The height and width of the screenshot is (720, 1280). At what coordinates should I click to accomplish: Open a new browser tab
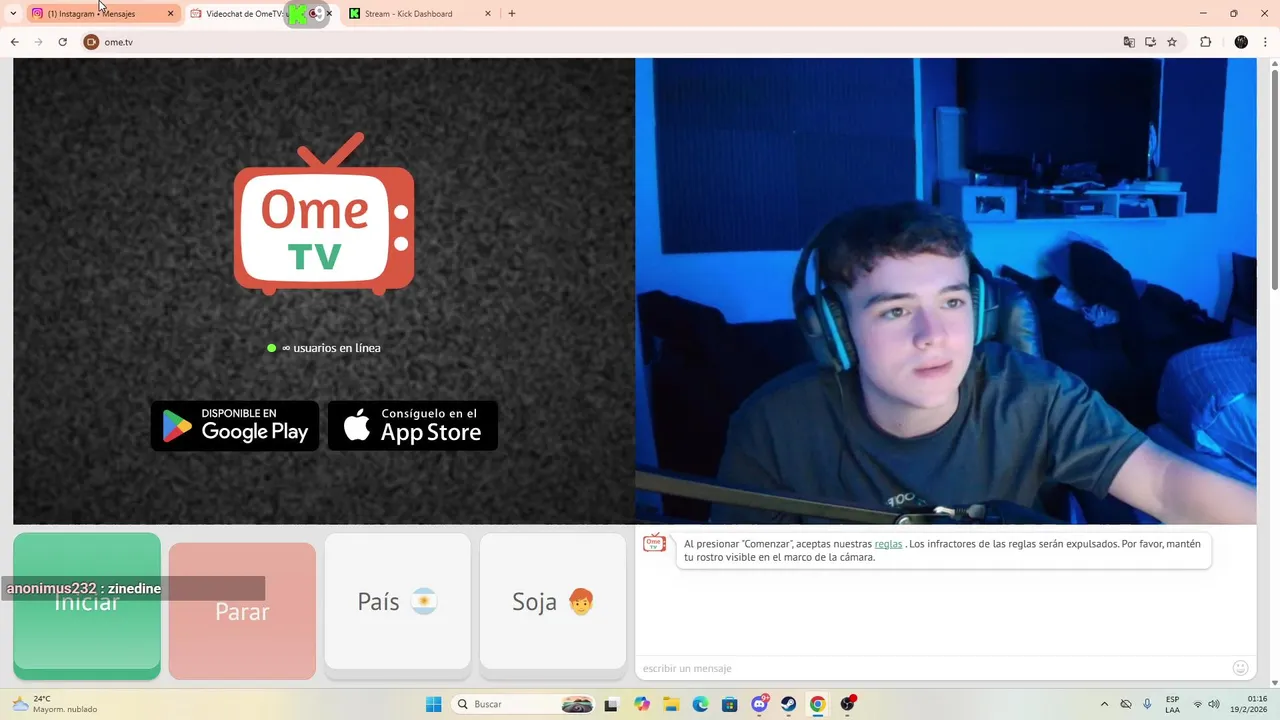(512, 14)
